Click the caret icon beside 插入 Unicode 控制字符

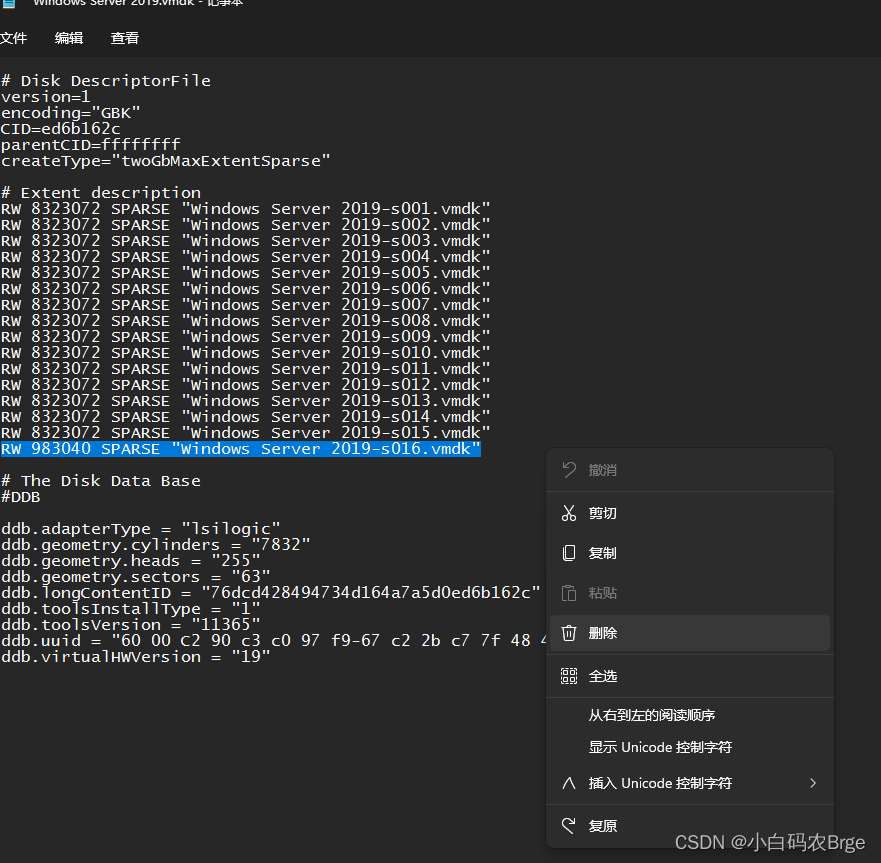click(569, 783)
